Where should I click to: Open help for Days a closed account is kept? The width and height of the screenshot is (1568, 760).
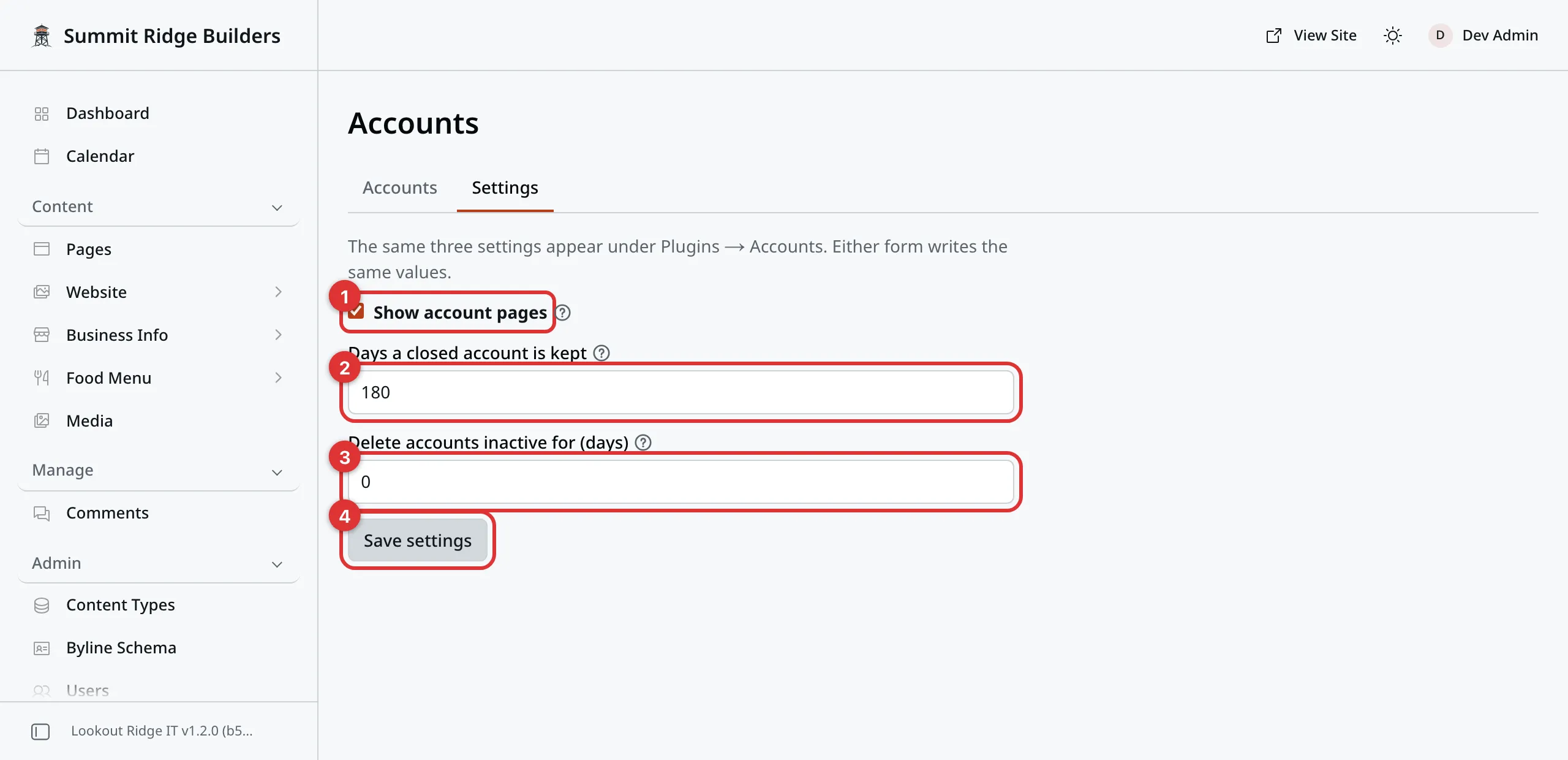pos(602,353)
